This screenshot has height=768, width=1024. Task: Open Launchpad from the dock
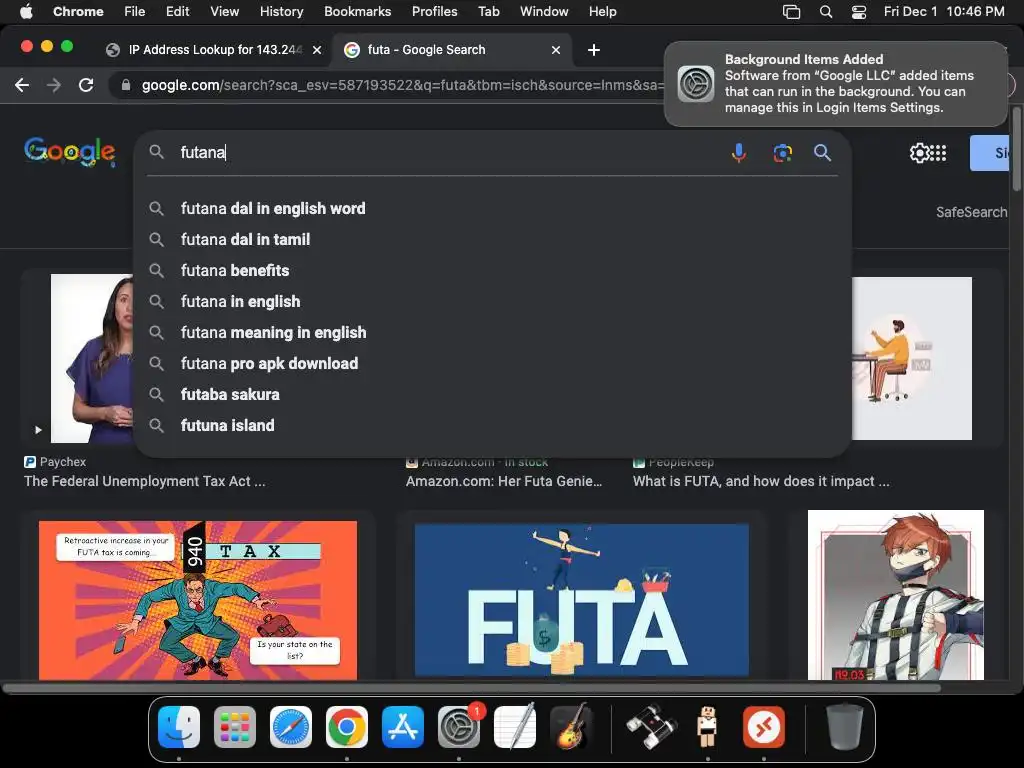[x=234, y=727]
